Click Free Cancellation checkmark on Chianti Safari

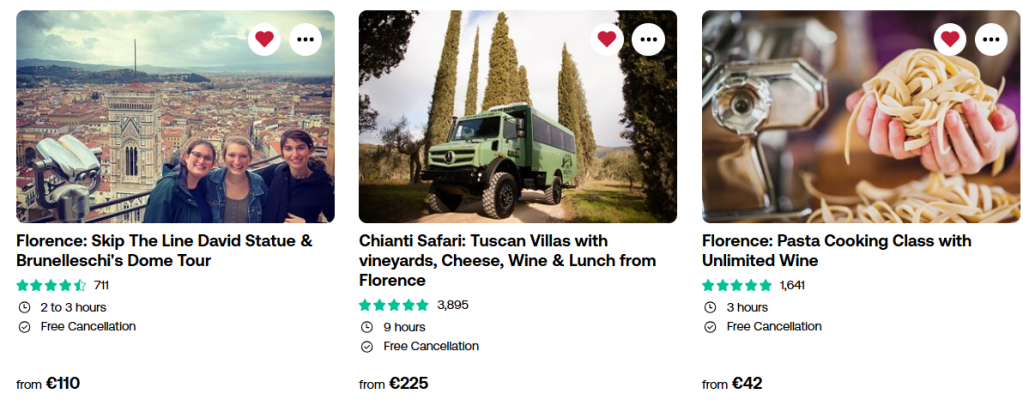pyautogui.click(x=366, y=347)
